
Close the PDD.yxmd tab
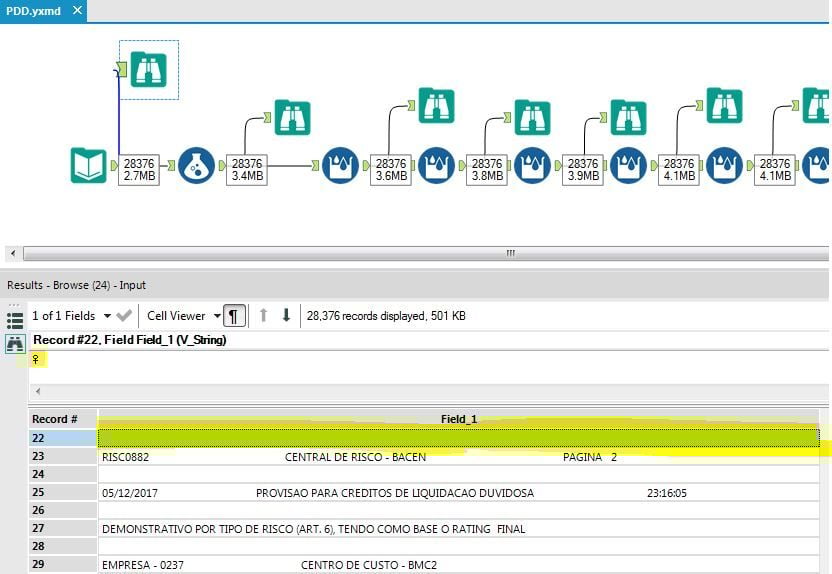pos(77,10)
